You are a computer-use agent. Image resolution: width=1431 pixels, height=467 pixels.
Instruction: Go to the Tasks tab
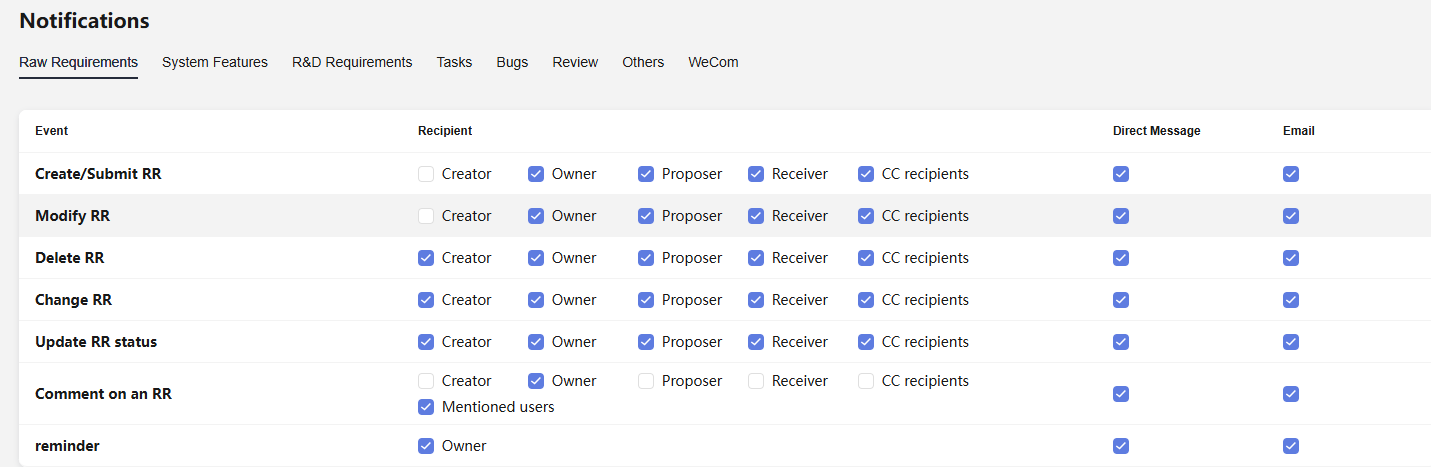click(454, 62)
